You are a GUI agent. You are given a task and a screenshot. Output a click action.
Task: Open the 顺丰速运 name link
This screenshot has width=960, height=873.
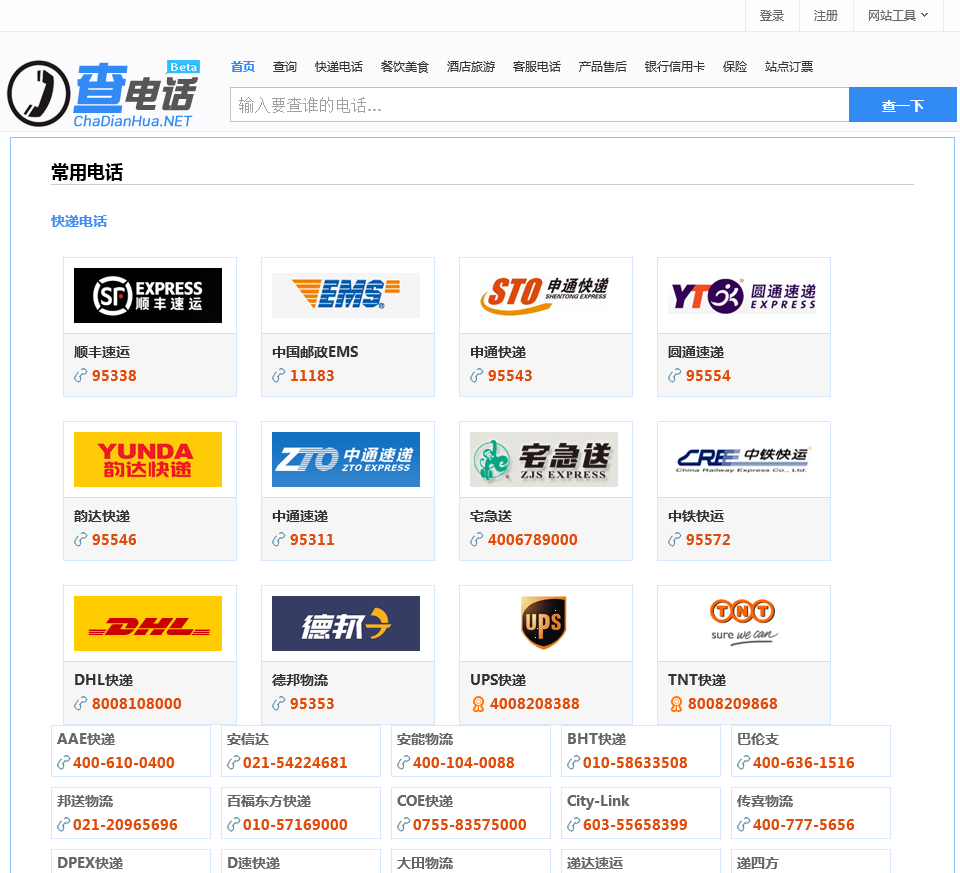click(x=102, y=352)
